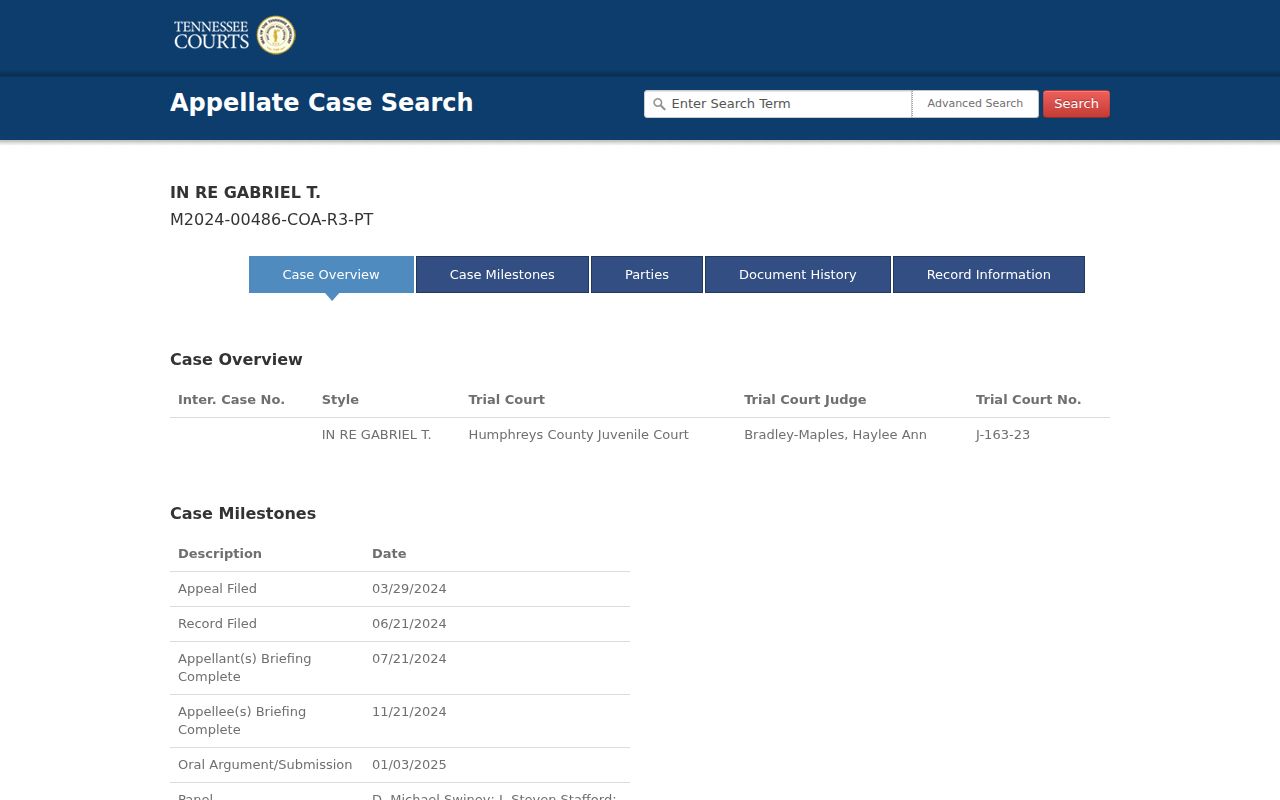Open Advanced Search
This screenshot has width=1280, height=800.
975,104
